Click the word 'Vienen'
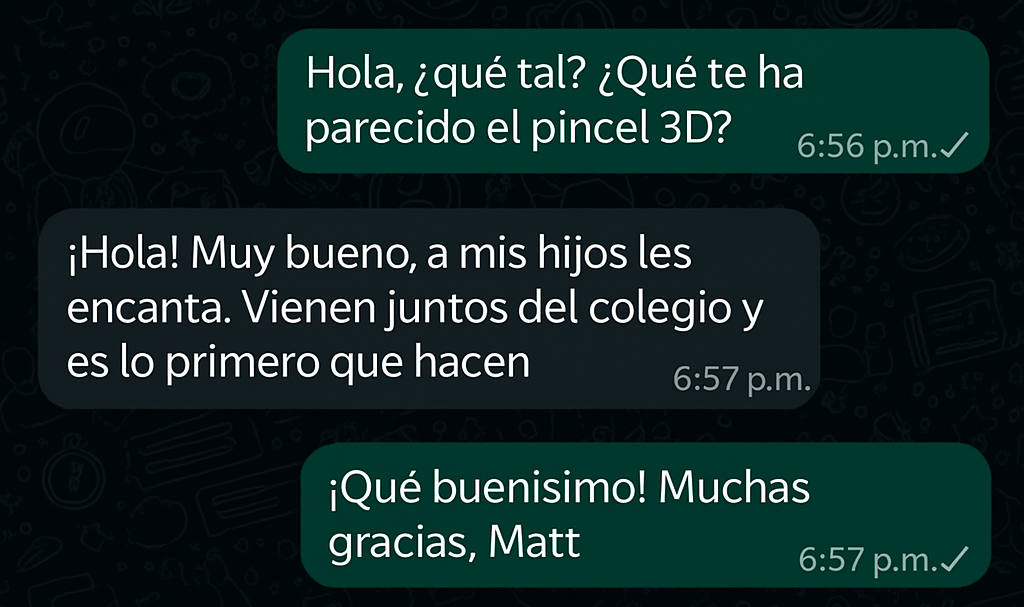 [x=310, y=308]
